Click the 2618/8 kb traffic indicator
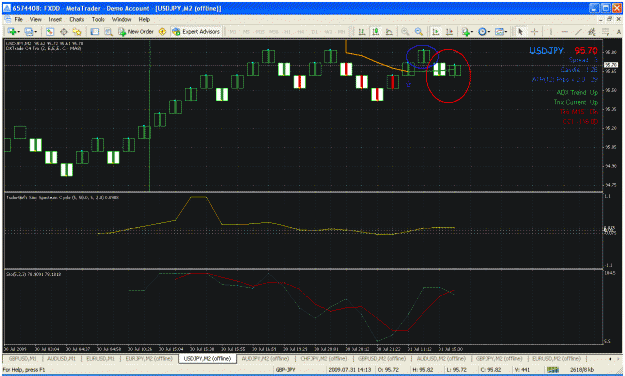 coord(582,370)
